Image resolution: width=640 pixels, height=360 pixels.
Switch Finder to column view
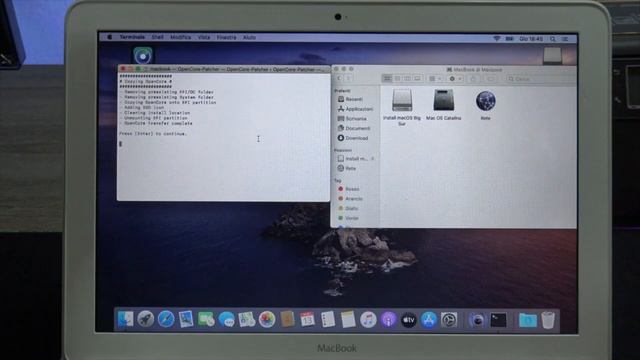pyautogui.click(x=407, y=78)
